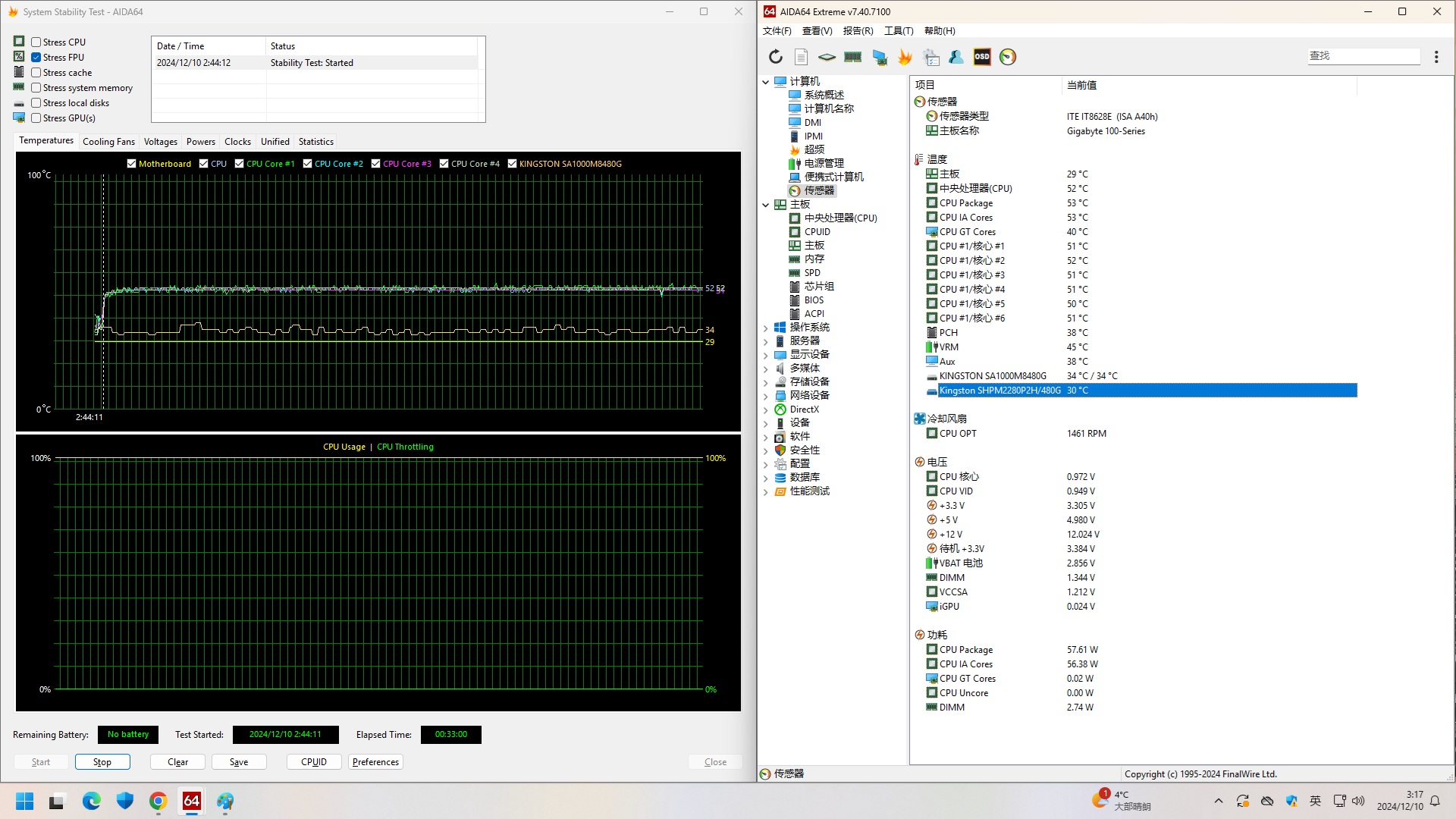The width and height of the screenshot is (1456, 819).
Task: Click the Preferences button
Action: 375,762
